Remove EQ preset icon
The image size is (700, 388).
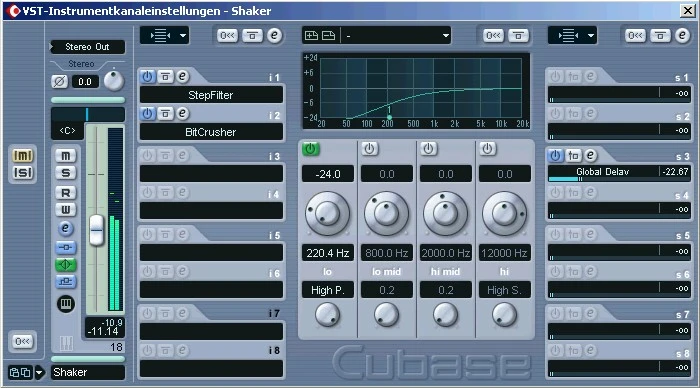(x=329, y=35)
